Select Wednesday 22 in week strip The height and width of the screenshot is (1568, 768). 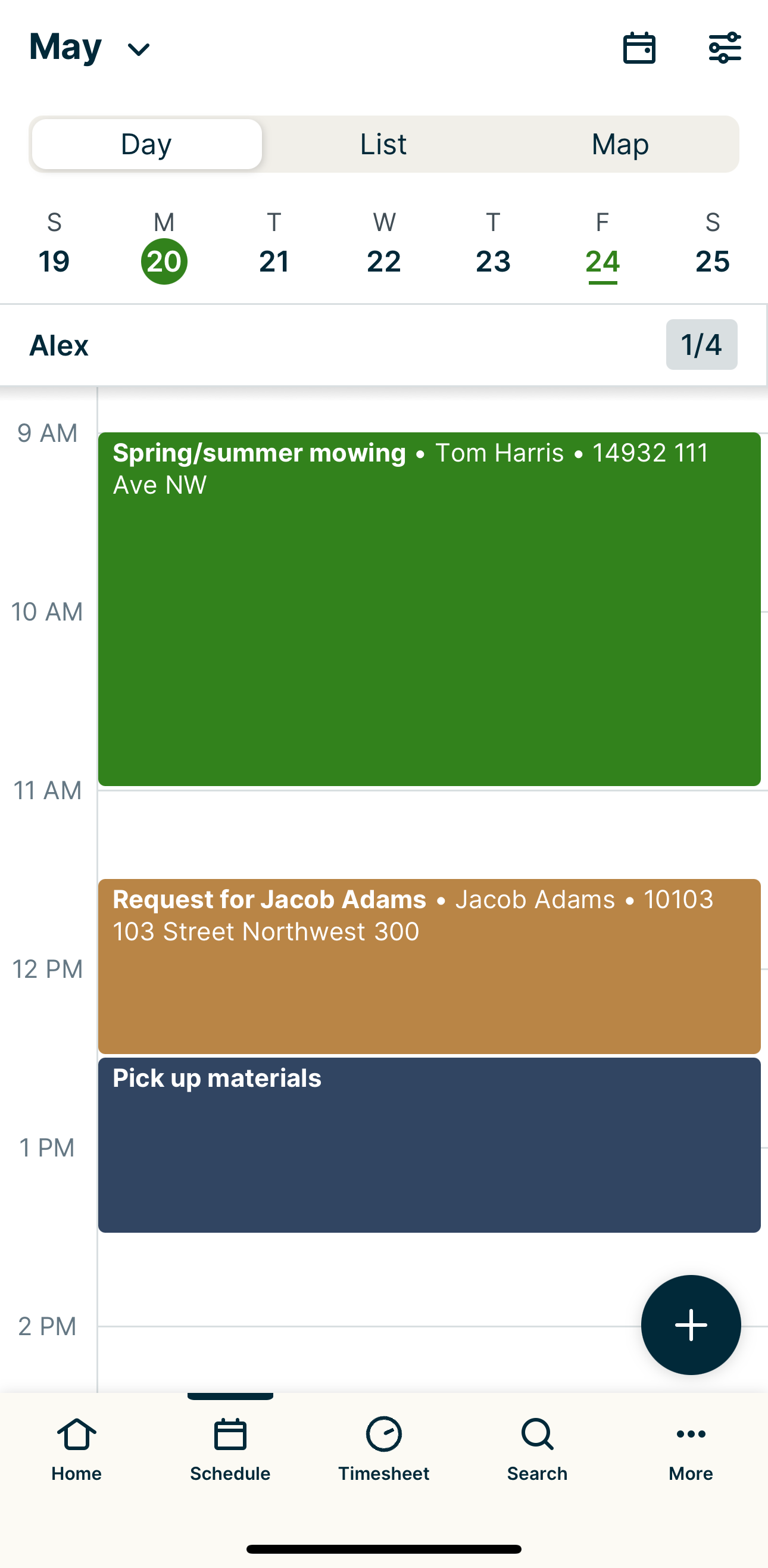tap(384, 250)
